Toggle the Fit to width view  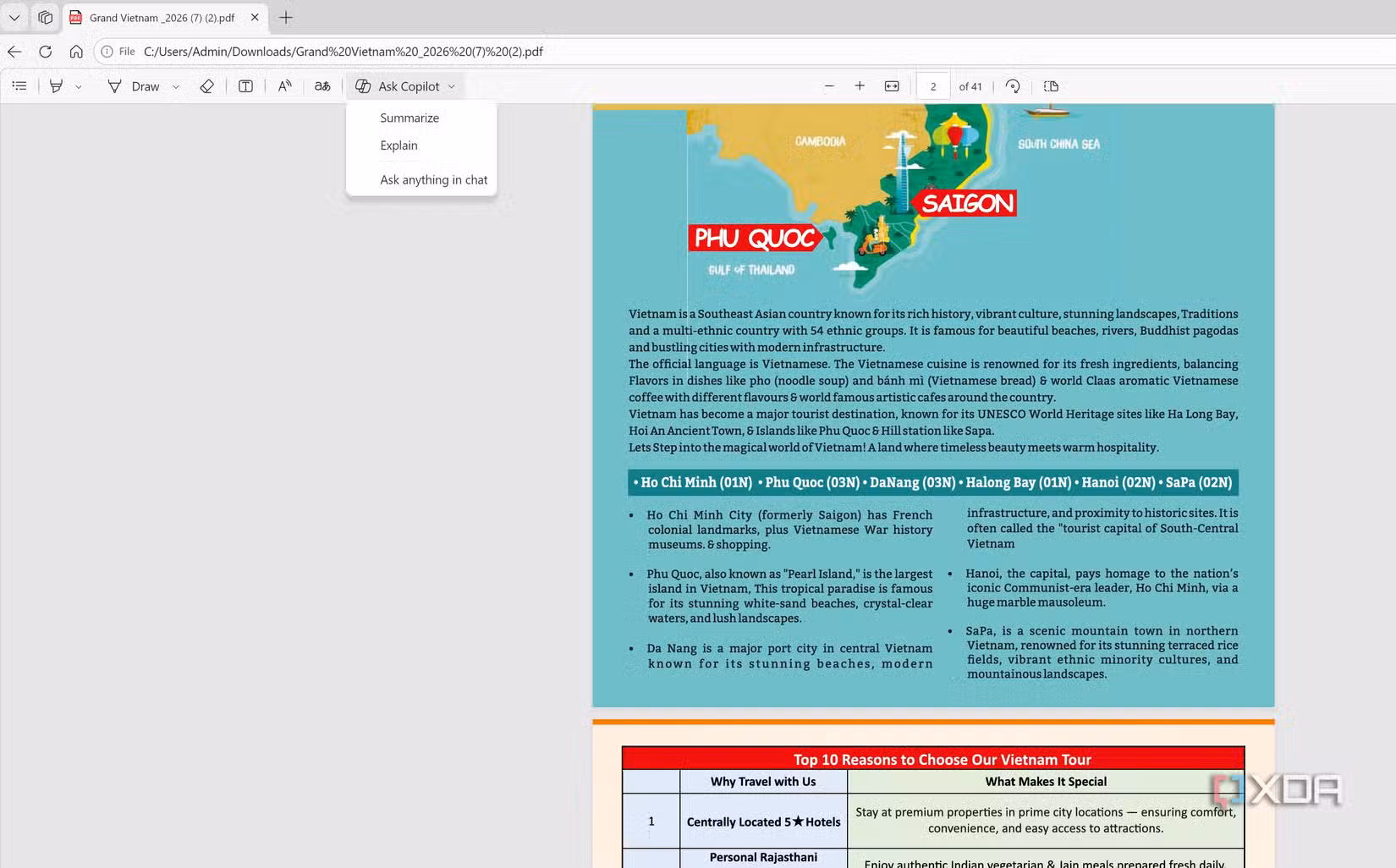click(x=892, y=86)
